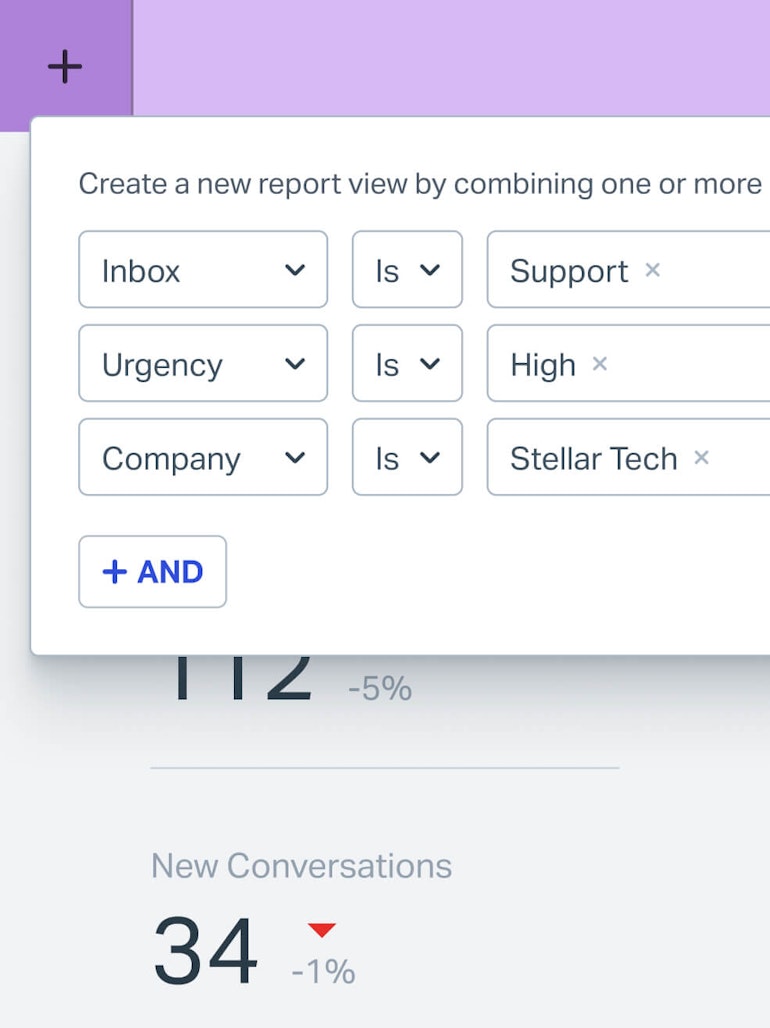
Task: Click the Inbox dropdown chevron arrow
Action: coord(294,270)
